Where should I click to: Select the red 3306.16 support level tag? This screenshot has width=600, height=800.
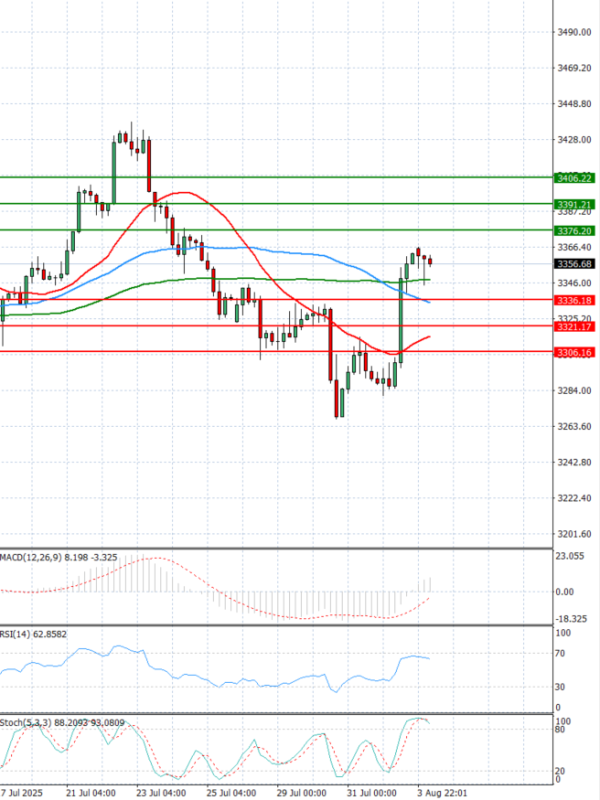click(574, 353)
